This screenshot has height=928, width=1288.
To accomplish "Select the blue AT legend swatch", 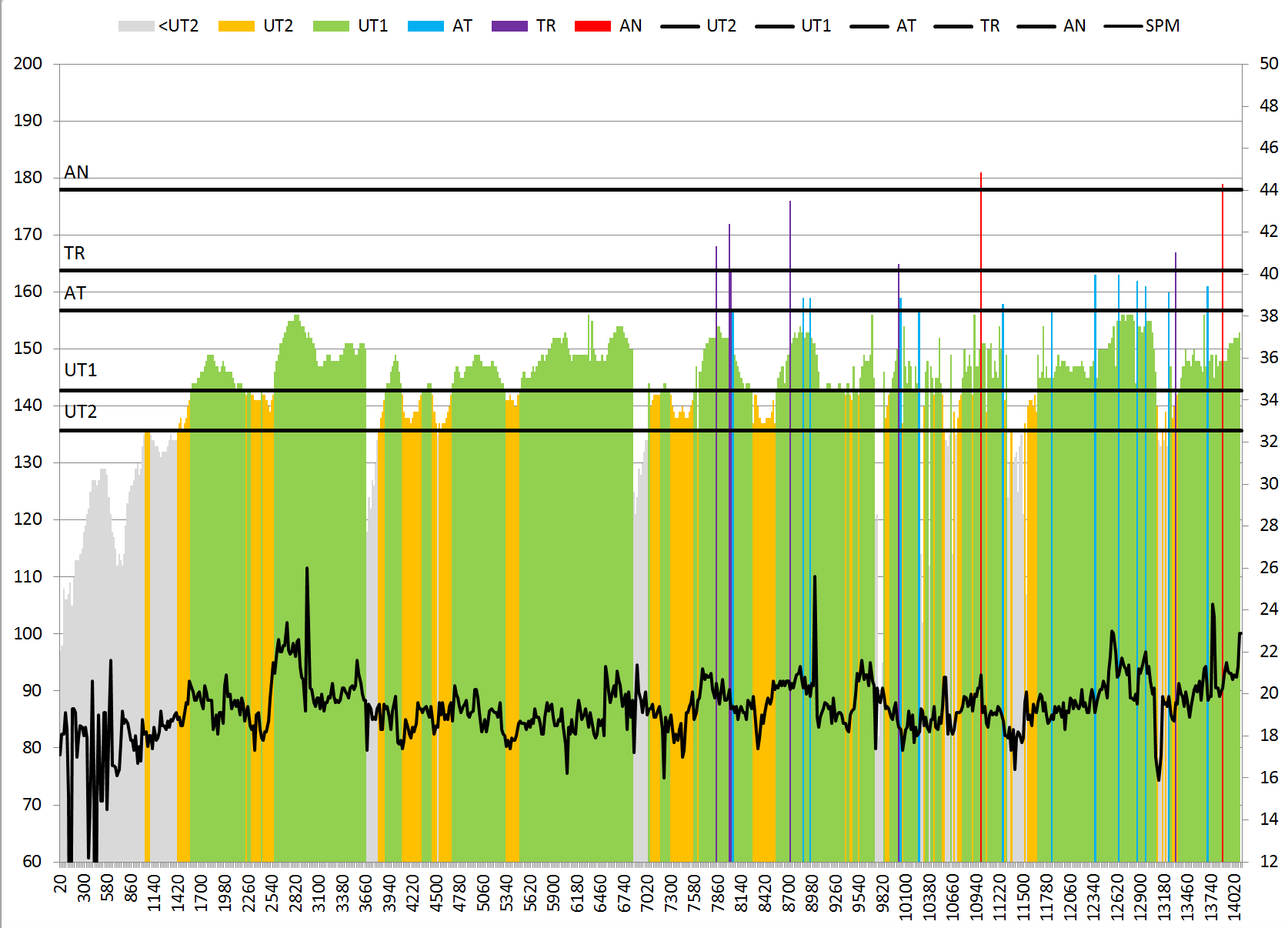I will [425, 26].
